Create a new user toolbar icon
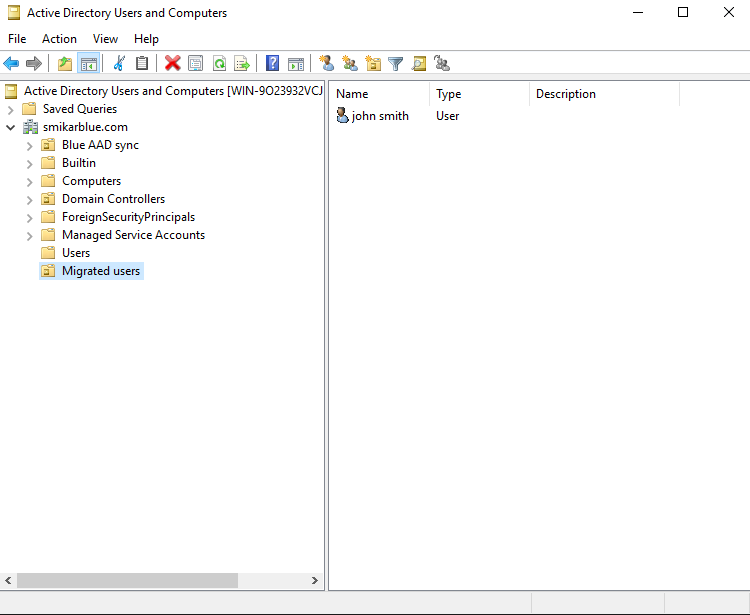 pyautogui.click(x=327, y=63)
